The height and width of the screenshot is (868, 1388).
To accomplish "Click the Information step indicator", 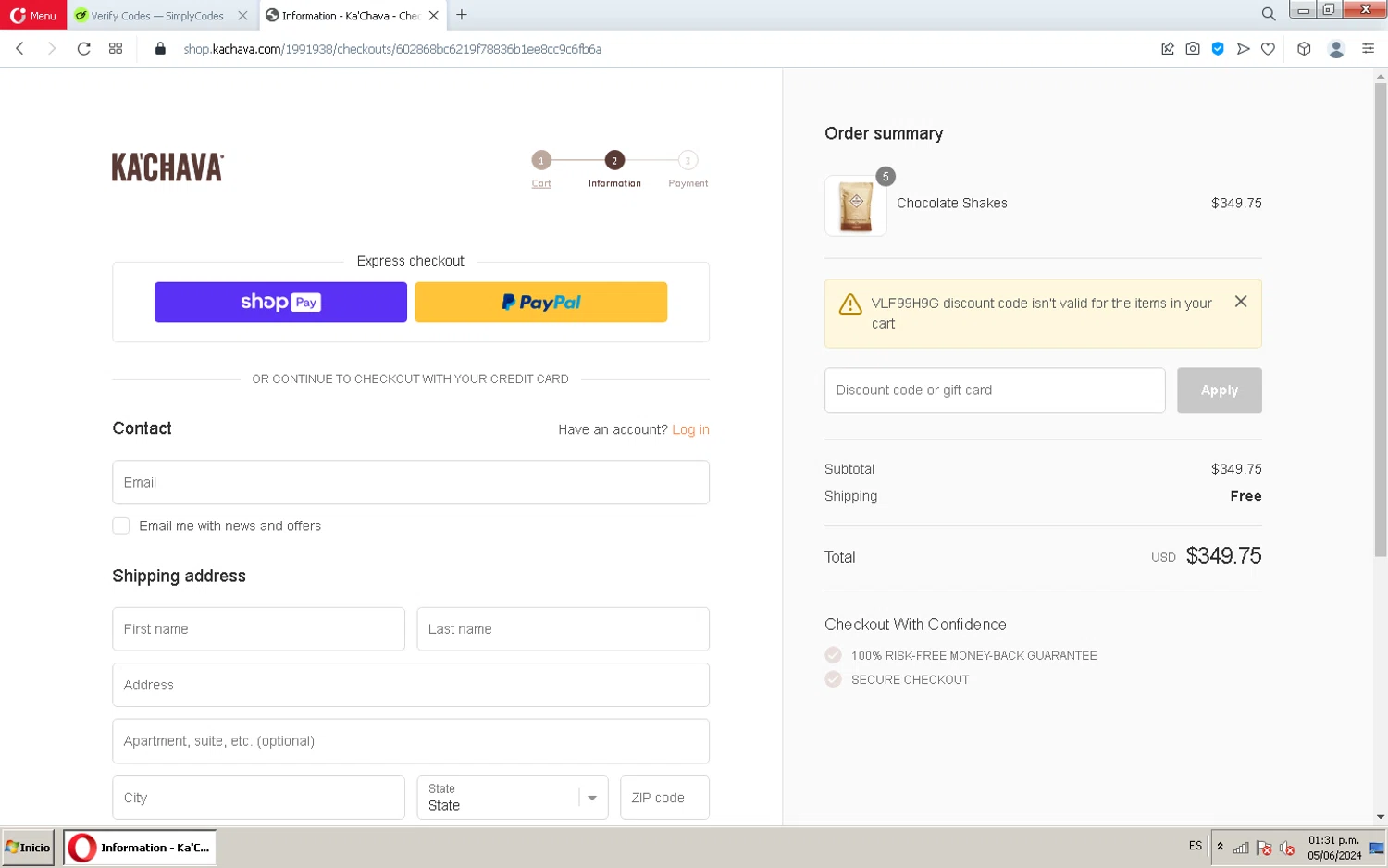I will pos(614,160).
